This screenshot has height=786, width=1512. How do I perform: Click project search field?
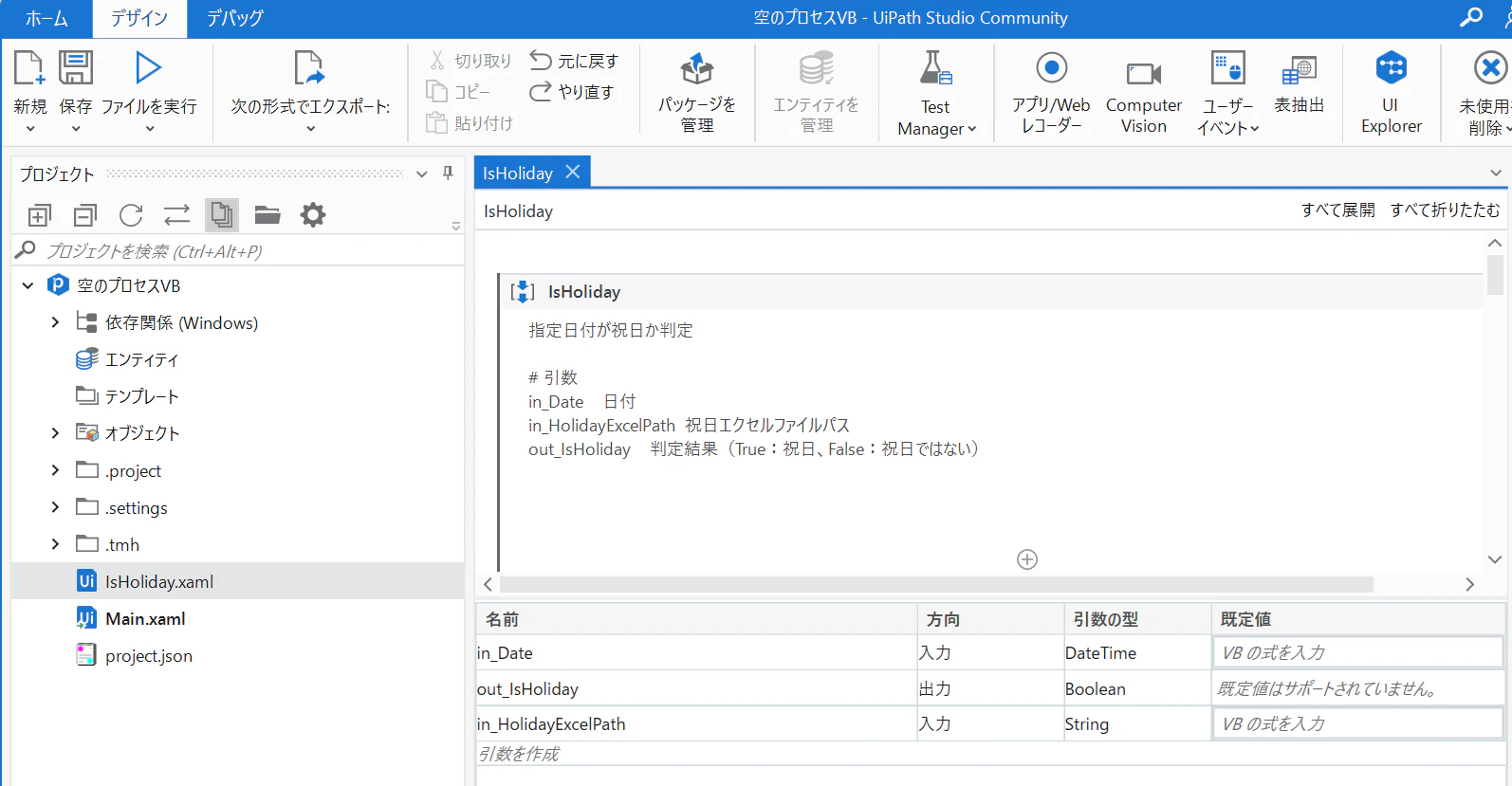point(237,251)
